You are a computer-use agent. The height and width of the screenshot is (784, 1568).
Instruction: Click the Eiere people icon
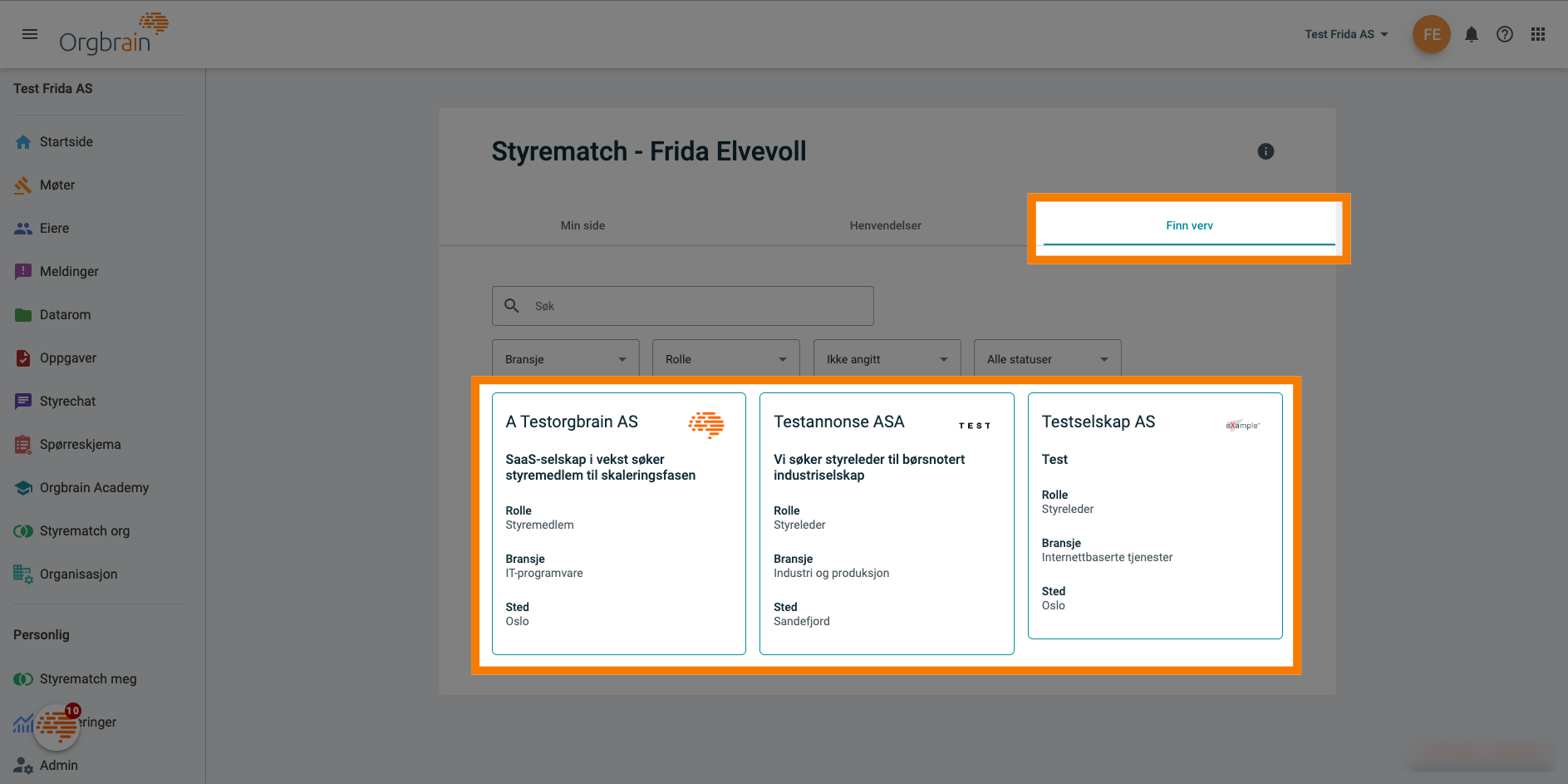coord(23,229)
